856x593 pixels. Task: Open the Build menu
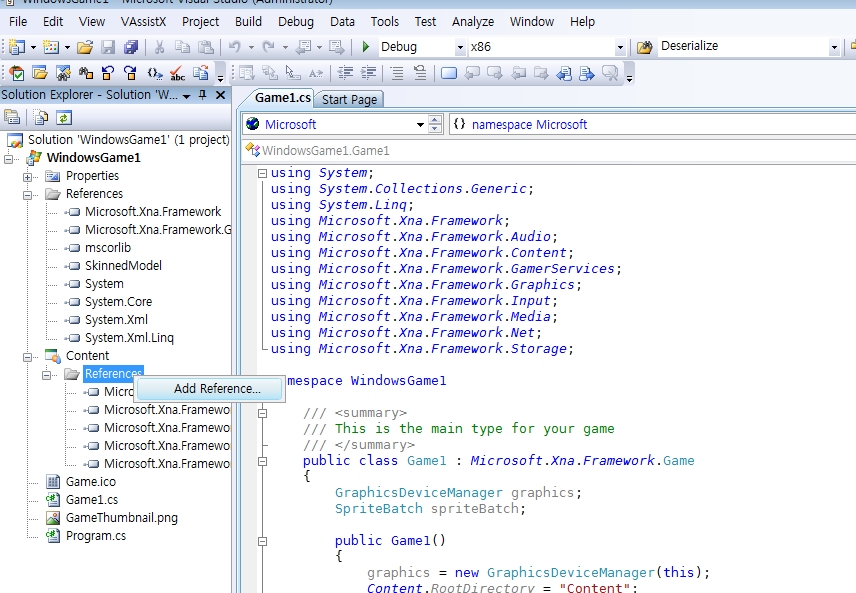point(248,22)
